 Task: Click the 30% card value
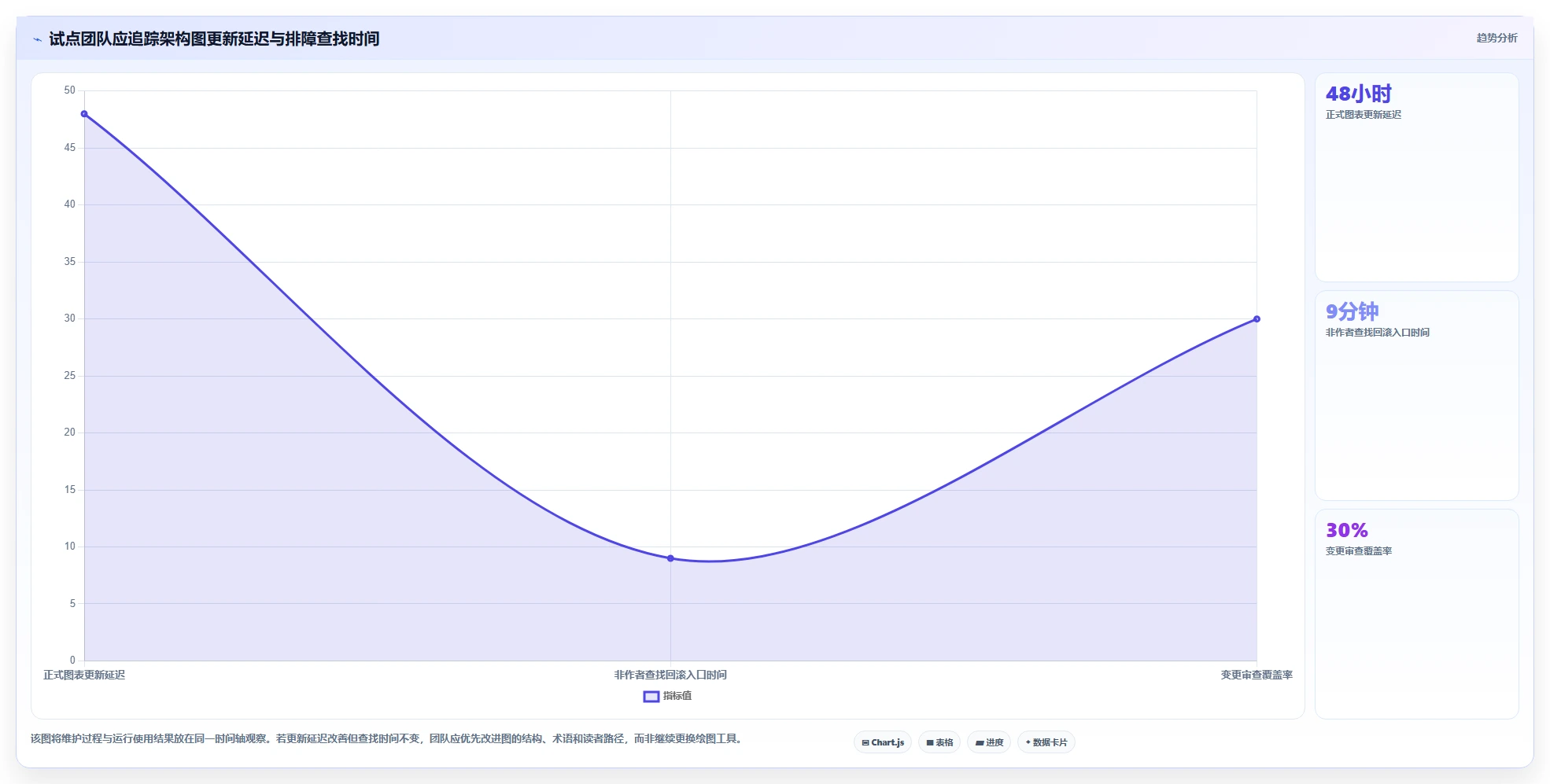click(x=1347, y=530)
